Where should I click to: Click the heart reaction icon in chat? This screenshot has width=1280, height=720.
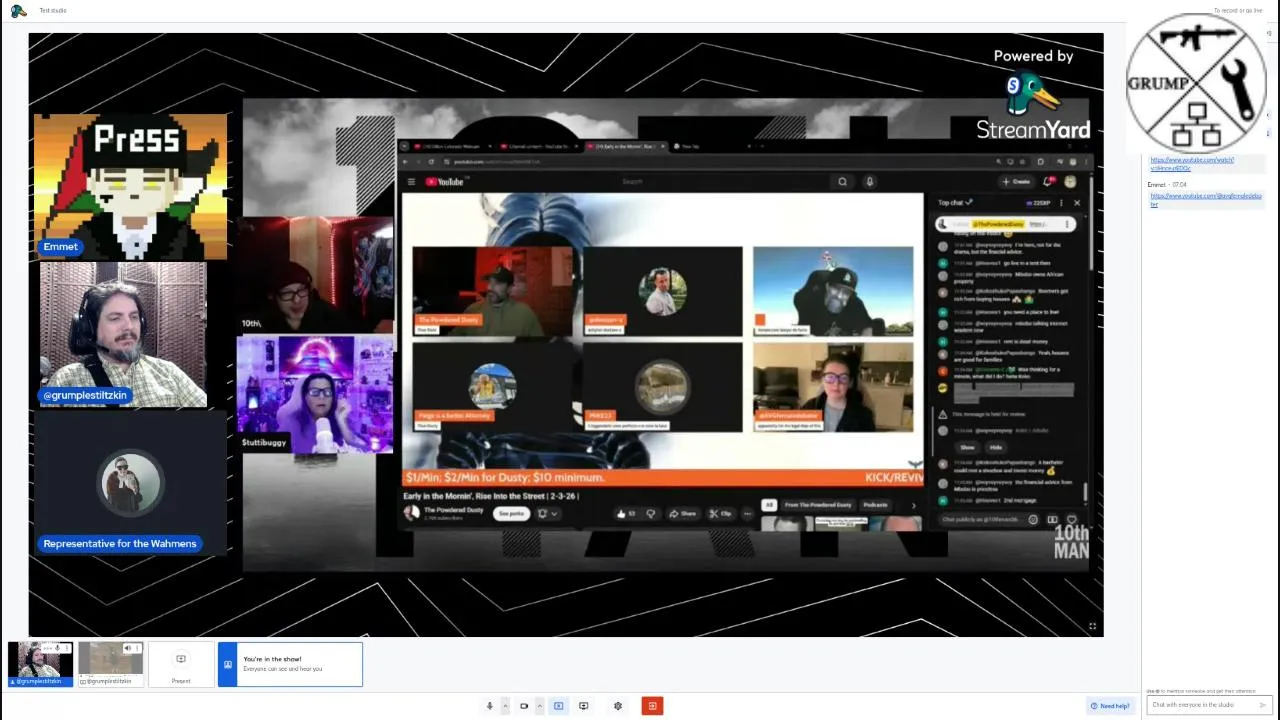pyautogui.click(x=1072, y=520)
